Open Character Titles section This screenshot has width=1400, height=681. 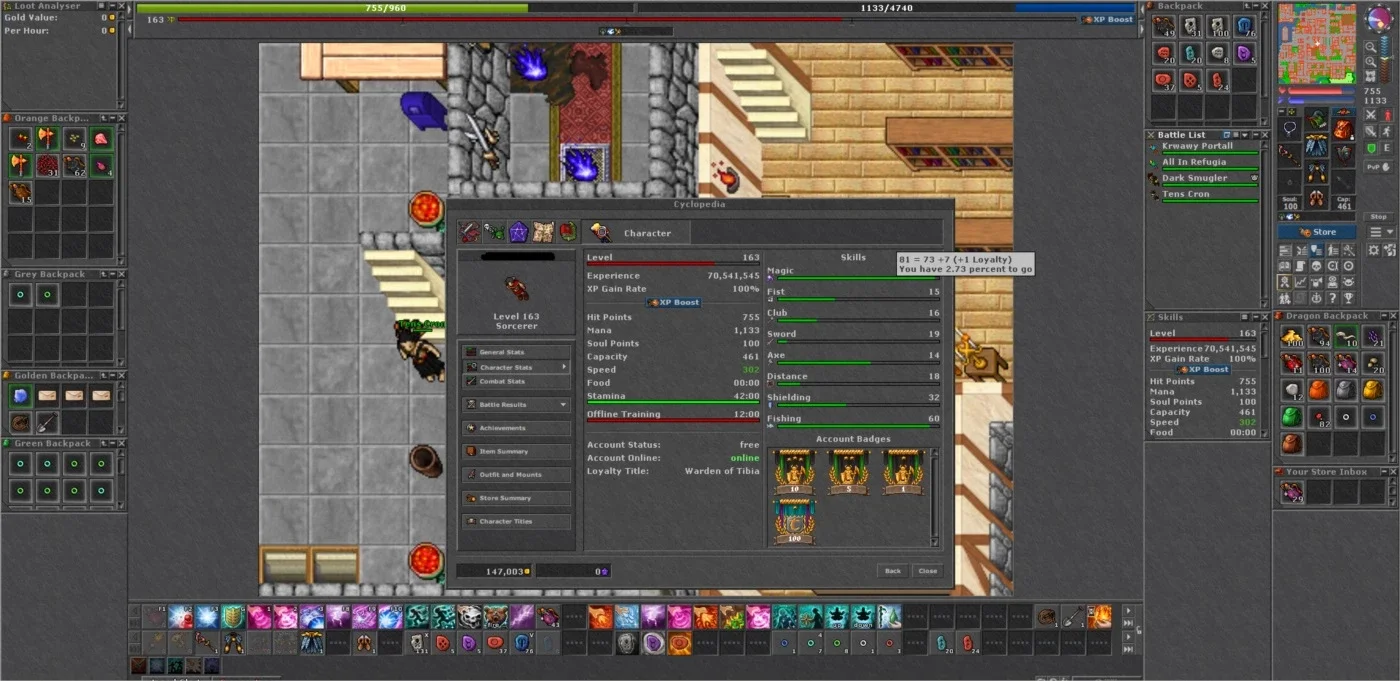[517, 521]
